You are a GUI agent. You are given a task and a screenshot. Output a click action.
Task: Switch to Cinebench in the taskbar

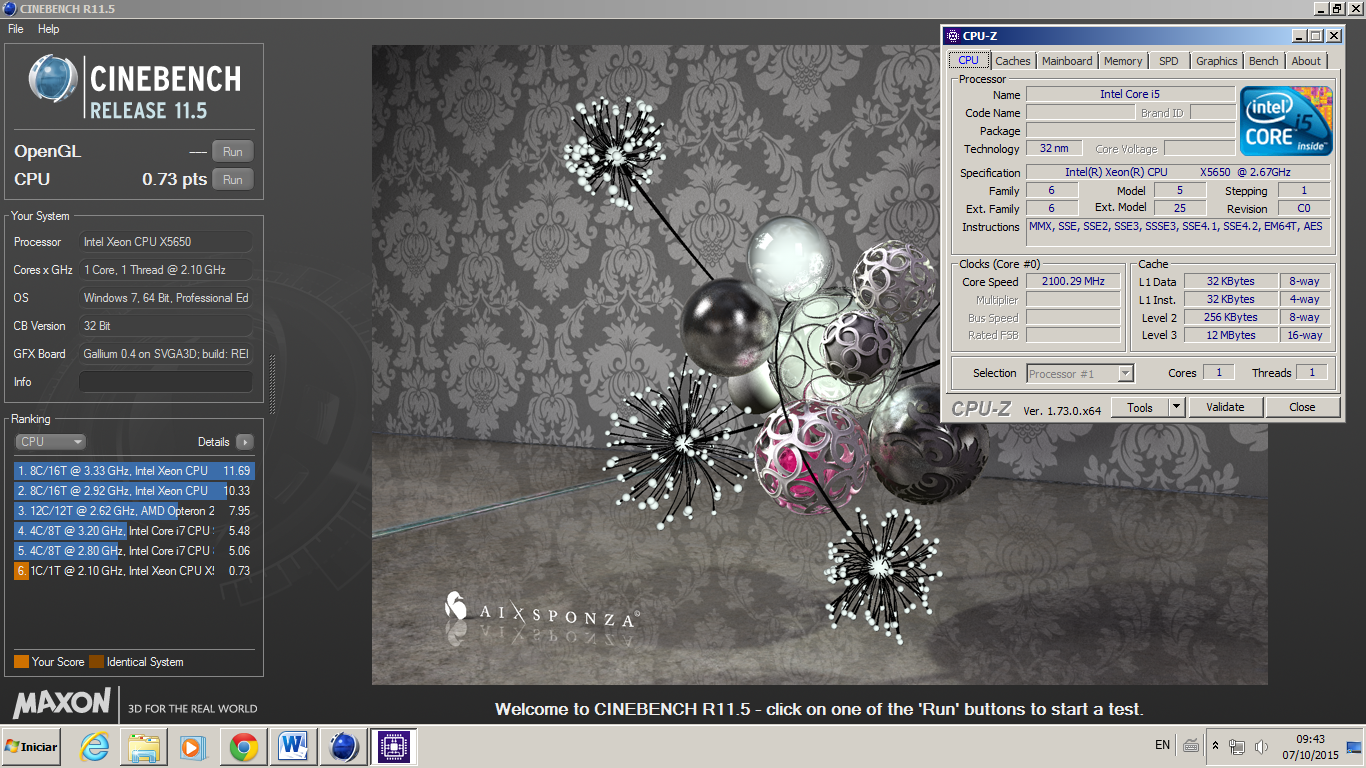click(x=343, y=747)
